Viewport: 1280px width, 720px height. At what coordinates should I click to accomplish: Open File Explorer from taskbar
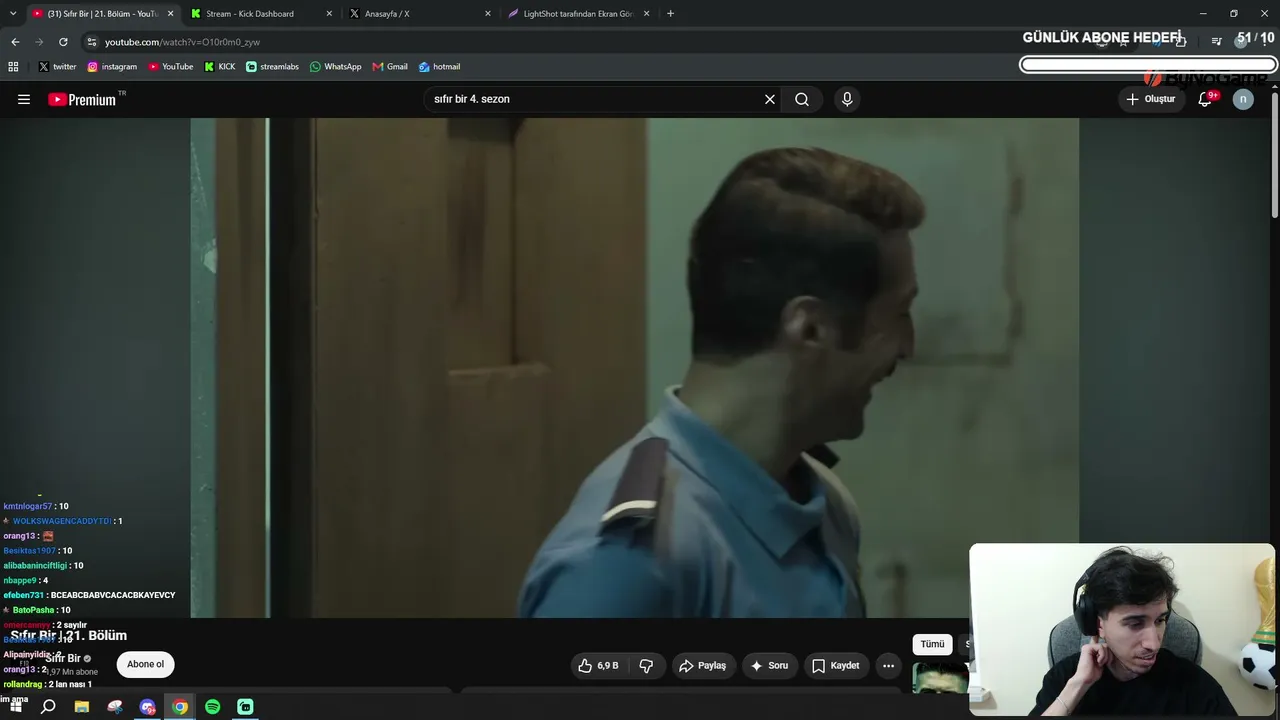click(x=82, y=707)
